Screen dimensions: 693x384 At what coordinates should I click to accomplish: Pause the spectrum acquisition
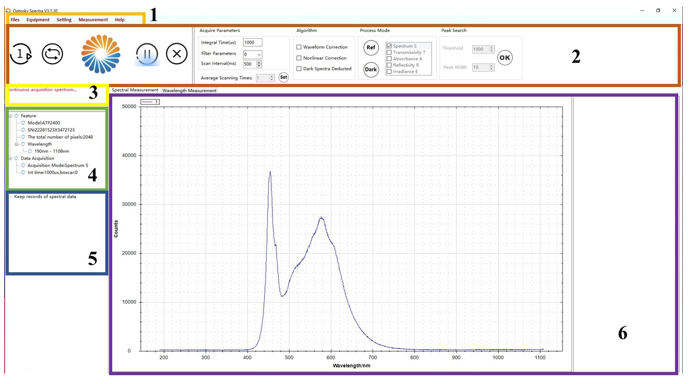(x=147, y=54)
